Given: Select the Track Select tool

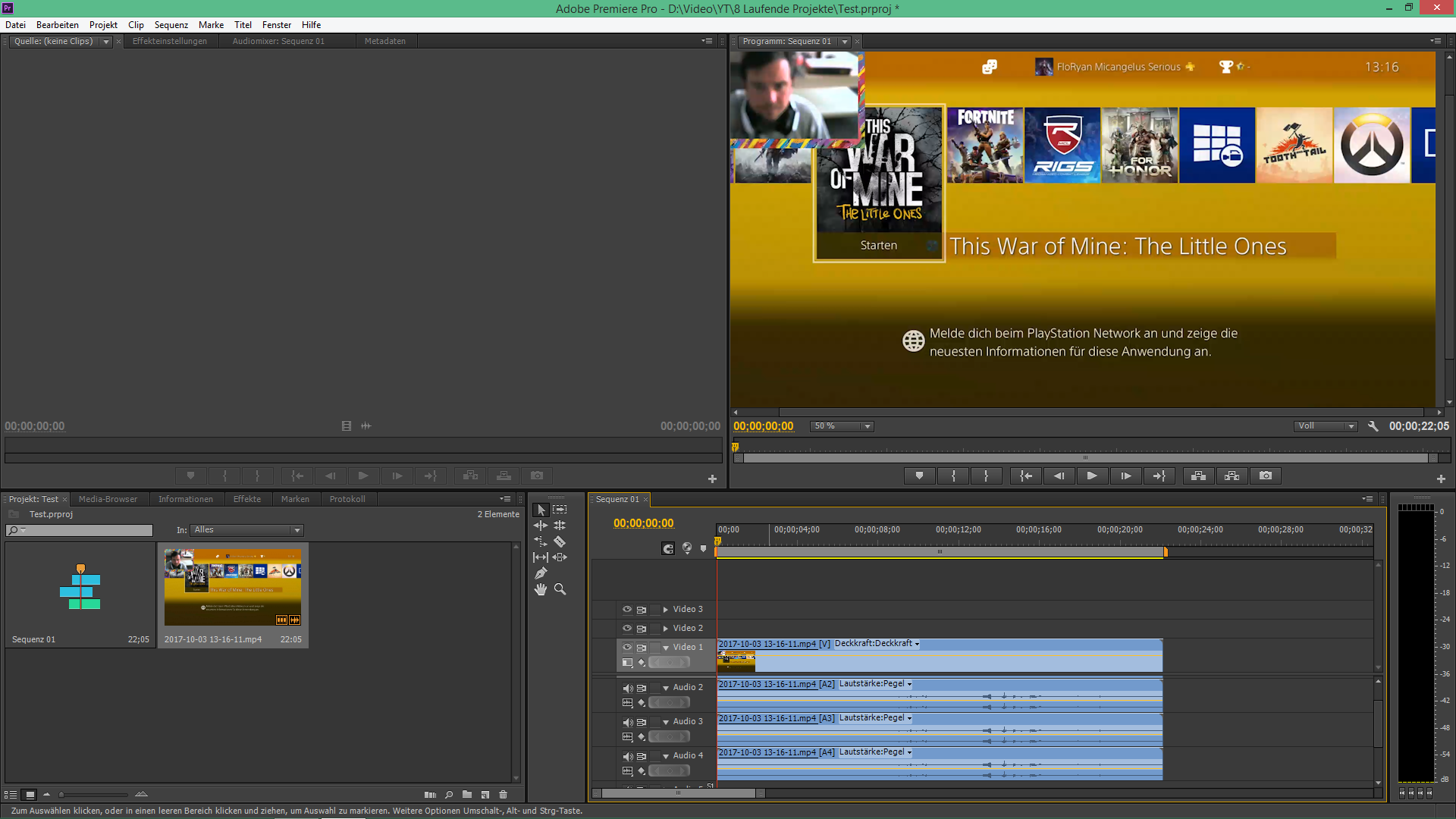Looking at the screenshot, I should click(x=560, y=510).
